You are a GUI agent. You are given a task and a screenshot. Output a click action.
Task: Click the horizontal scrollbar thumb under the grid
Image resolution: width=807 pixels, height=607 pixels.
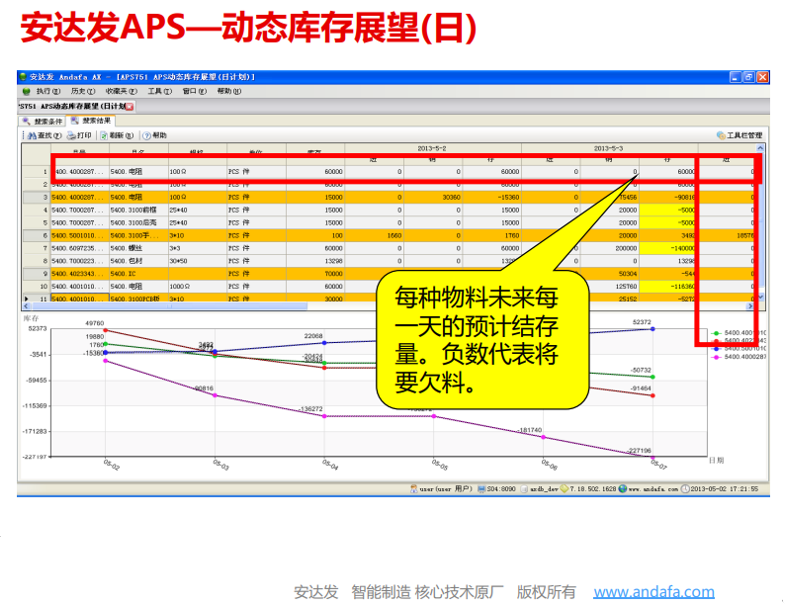click(169, 306)
